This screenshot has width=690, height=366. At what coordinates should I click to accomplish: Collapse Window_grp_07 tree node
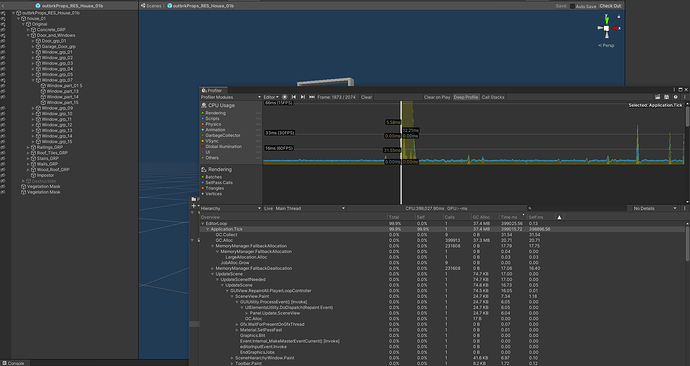[33, 80]
